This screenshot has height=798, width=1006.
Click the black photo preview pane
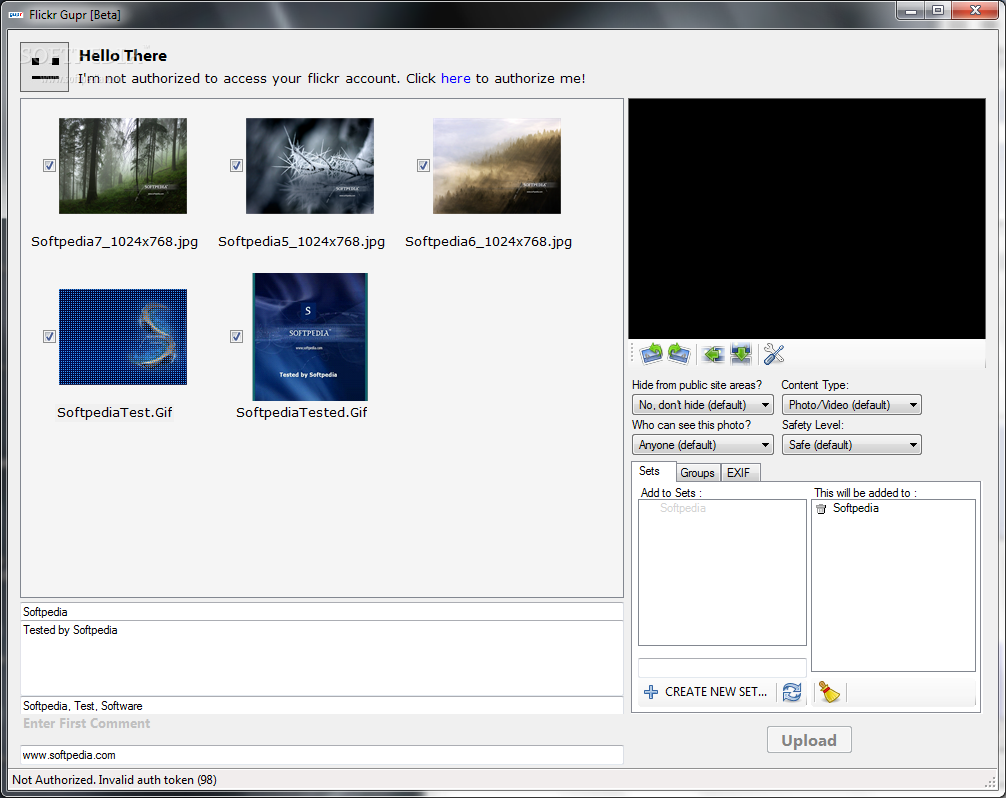click(x=806, y=218)
